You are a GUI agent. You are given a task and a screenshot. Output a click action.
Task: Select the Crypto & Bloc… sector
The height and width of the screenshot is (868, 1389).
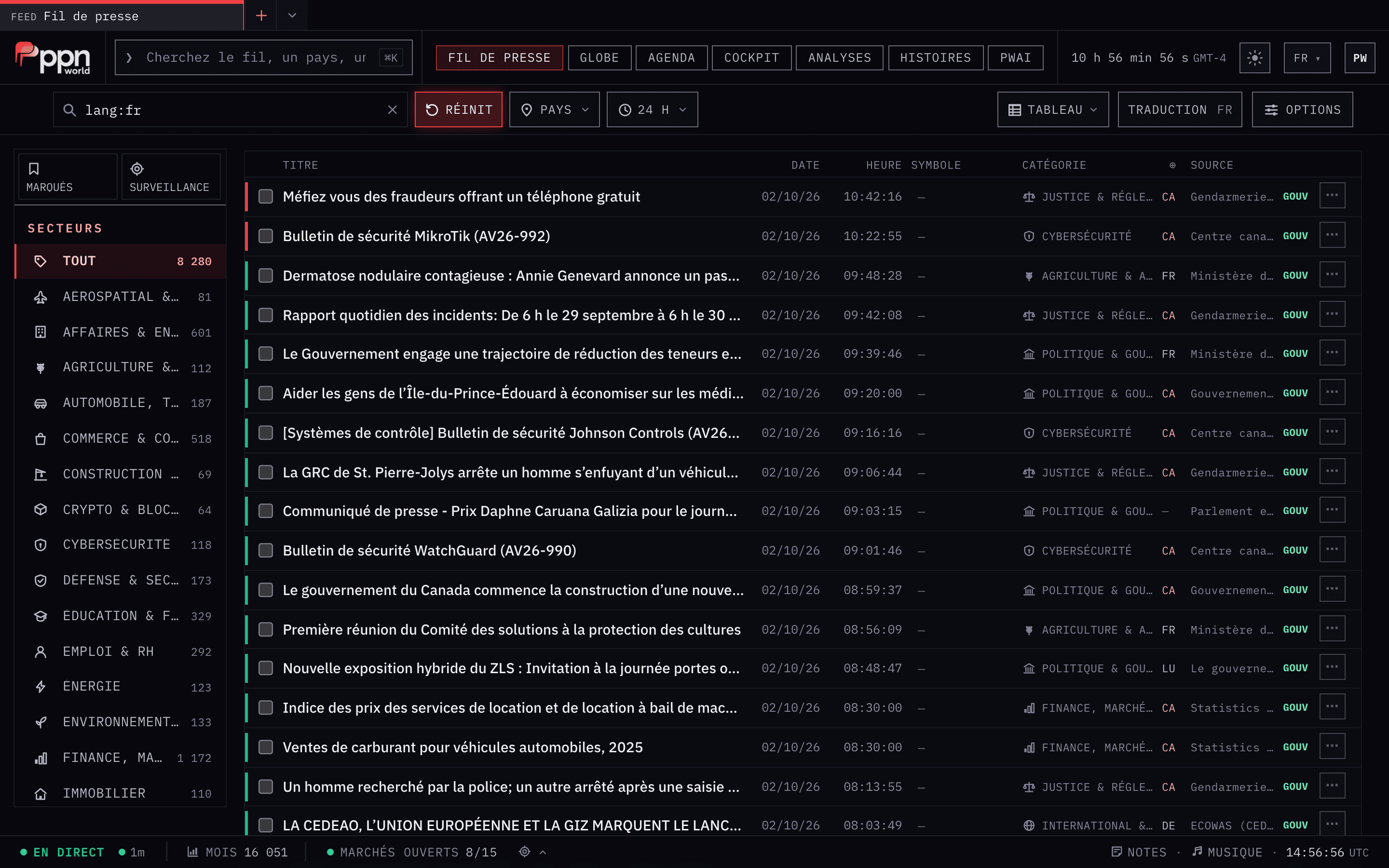(x=121, y=510)
